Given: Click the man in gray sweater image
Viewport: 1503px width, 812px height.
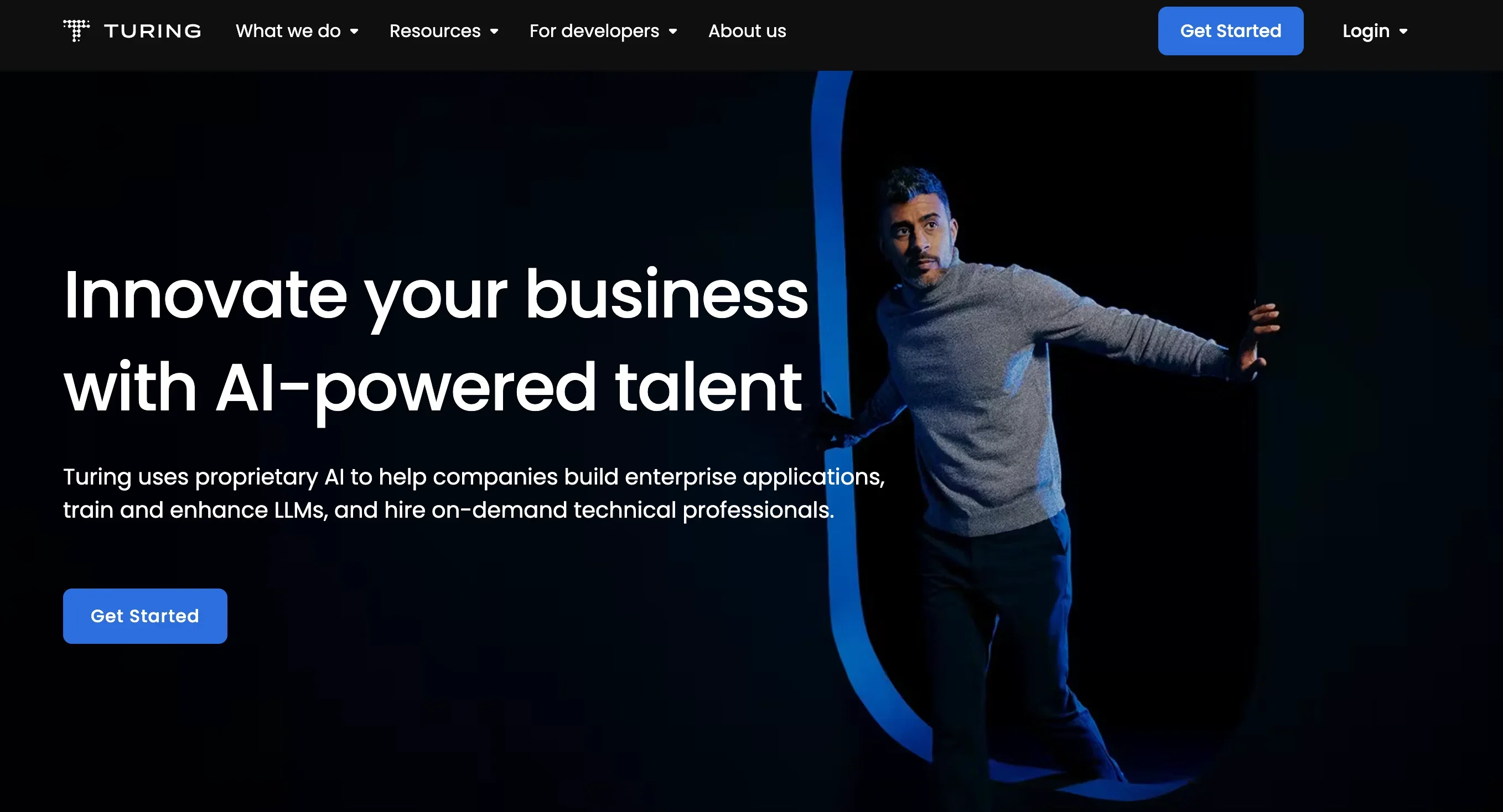Looking at the screenshot, I should [x=1039, y=467].
